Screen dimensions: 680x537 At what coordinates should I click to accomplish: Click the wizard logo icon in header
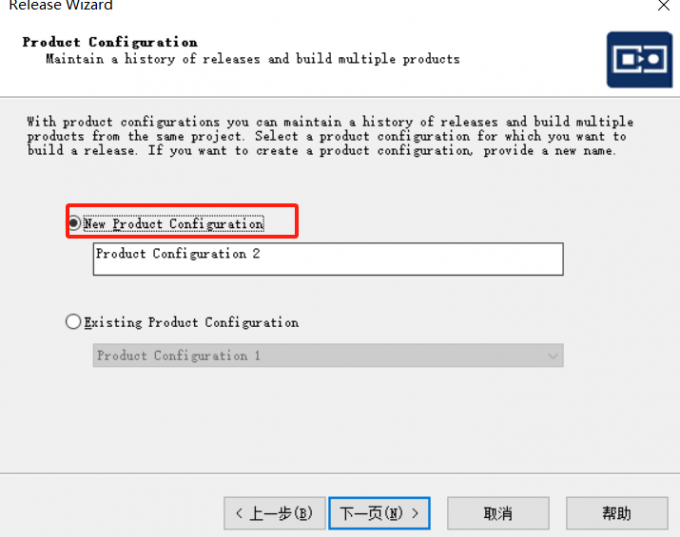tap(639, 59)
